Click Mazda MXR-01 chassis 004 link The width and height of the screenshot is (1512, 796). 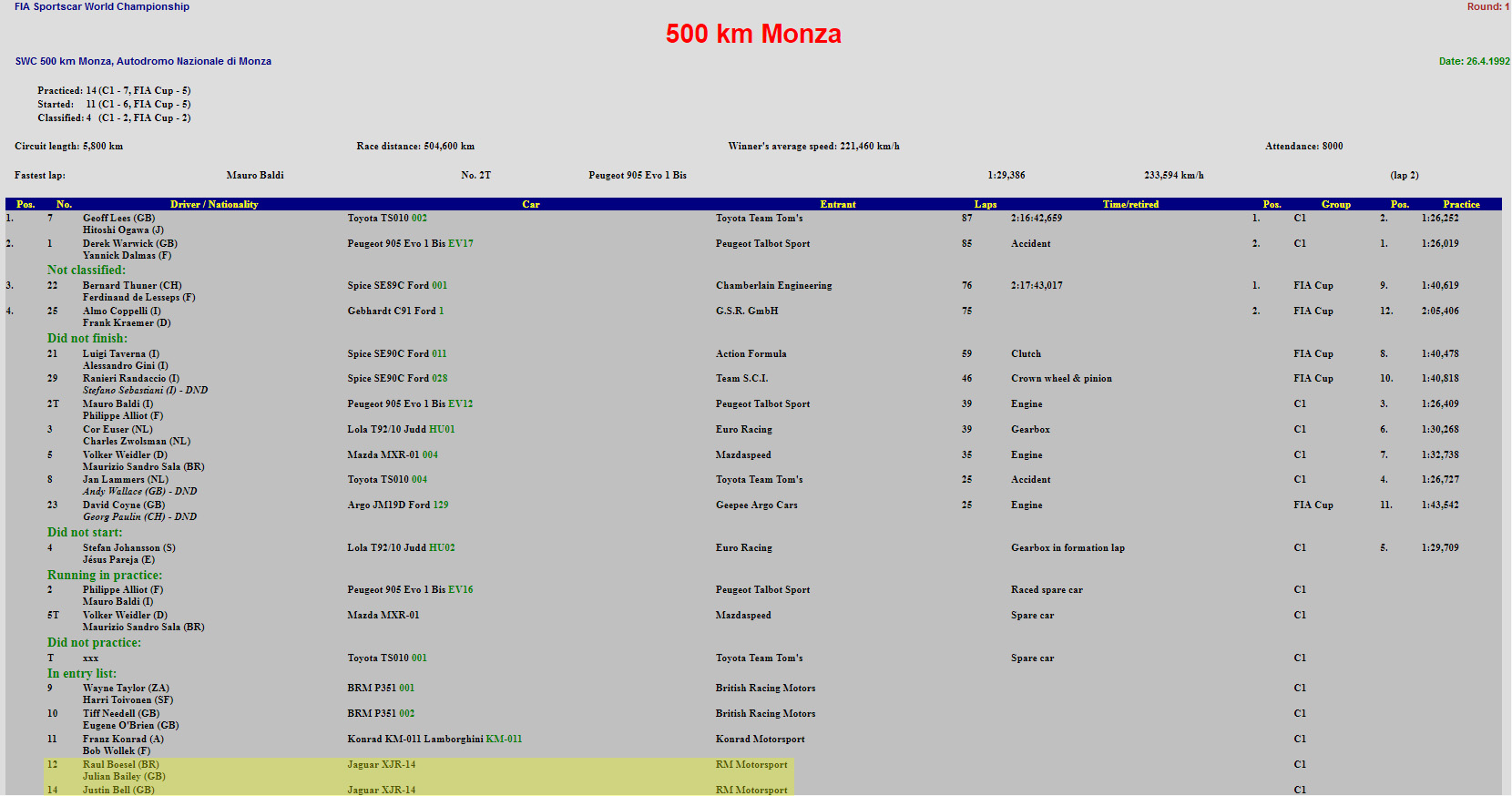pyautogui.click(x=430, y=455)
